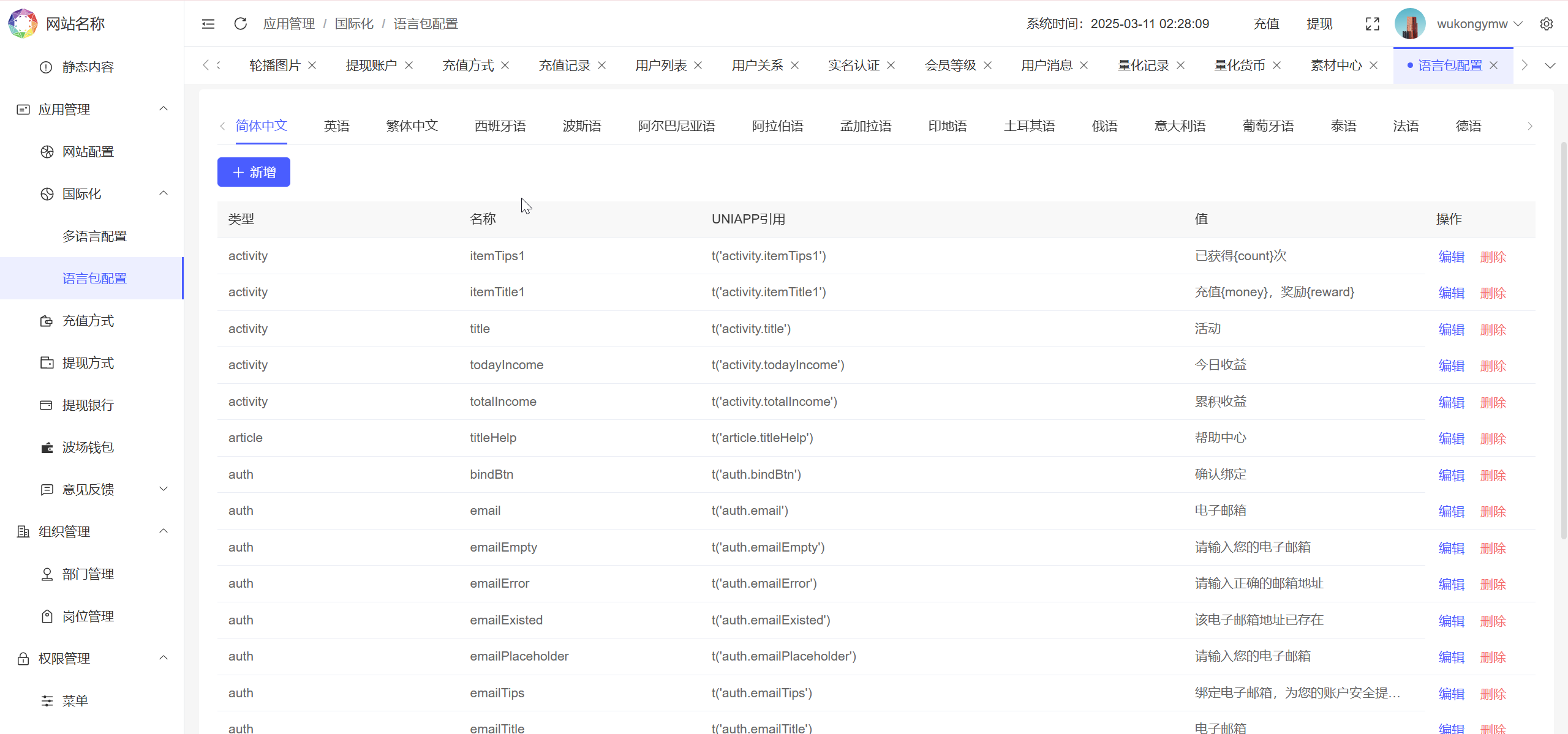Close the 充值记录 tab
The image size is (1568, 734).
click(603, 65)
